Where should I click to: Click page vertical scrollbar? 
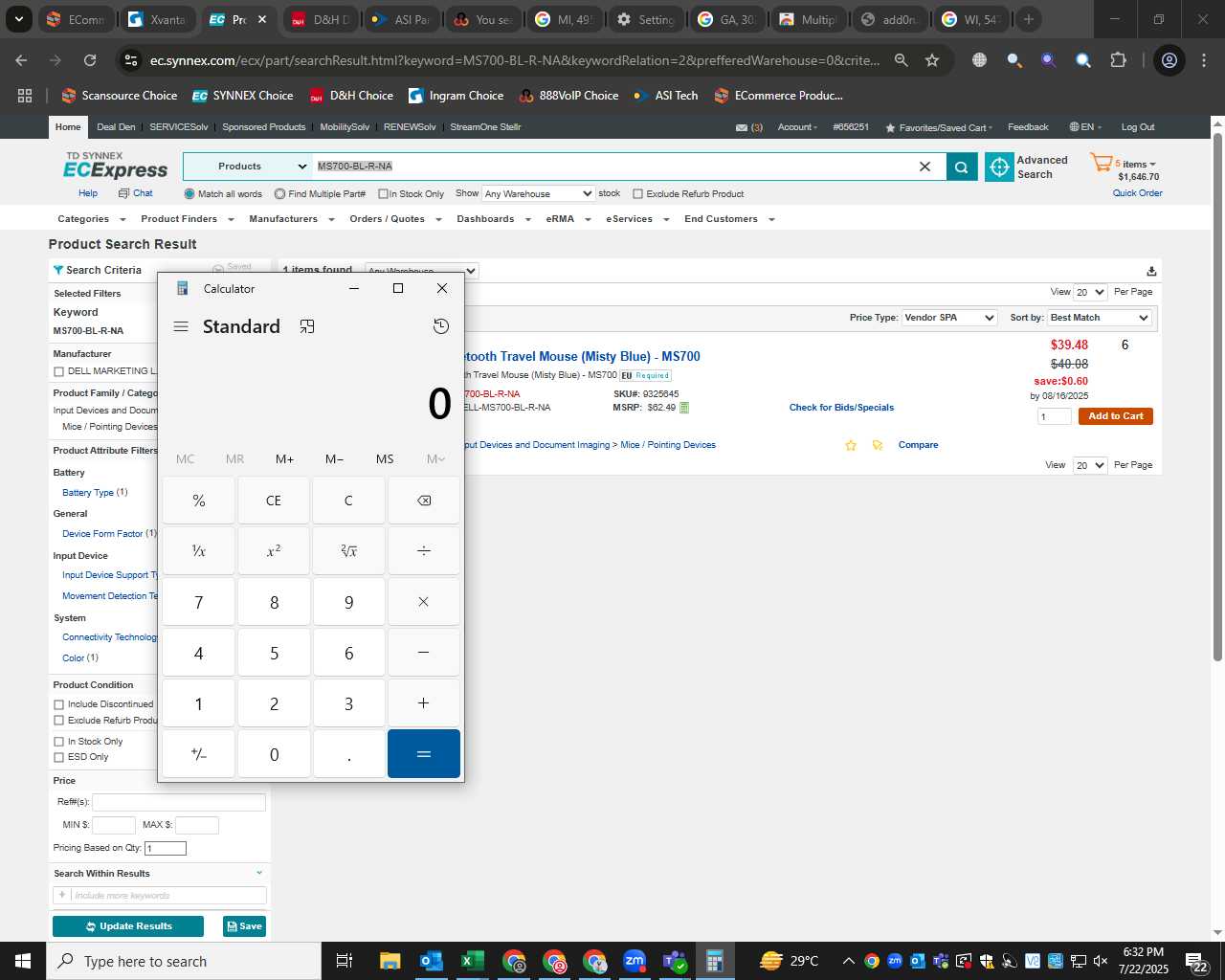click(x=1217, y=397)
